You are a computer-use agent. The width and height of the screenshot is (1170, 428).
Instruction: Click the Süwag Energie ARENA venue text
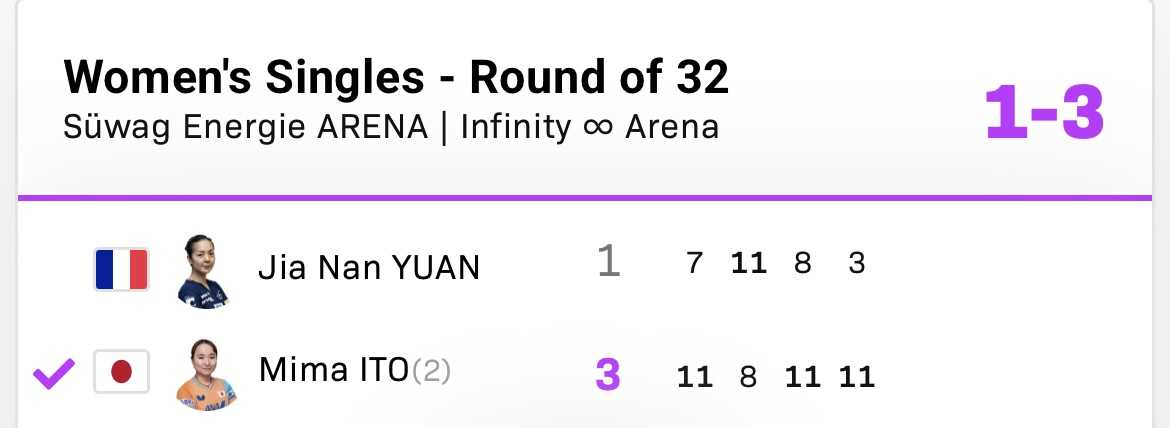coord(245,128)
